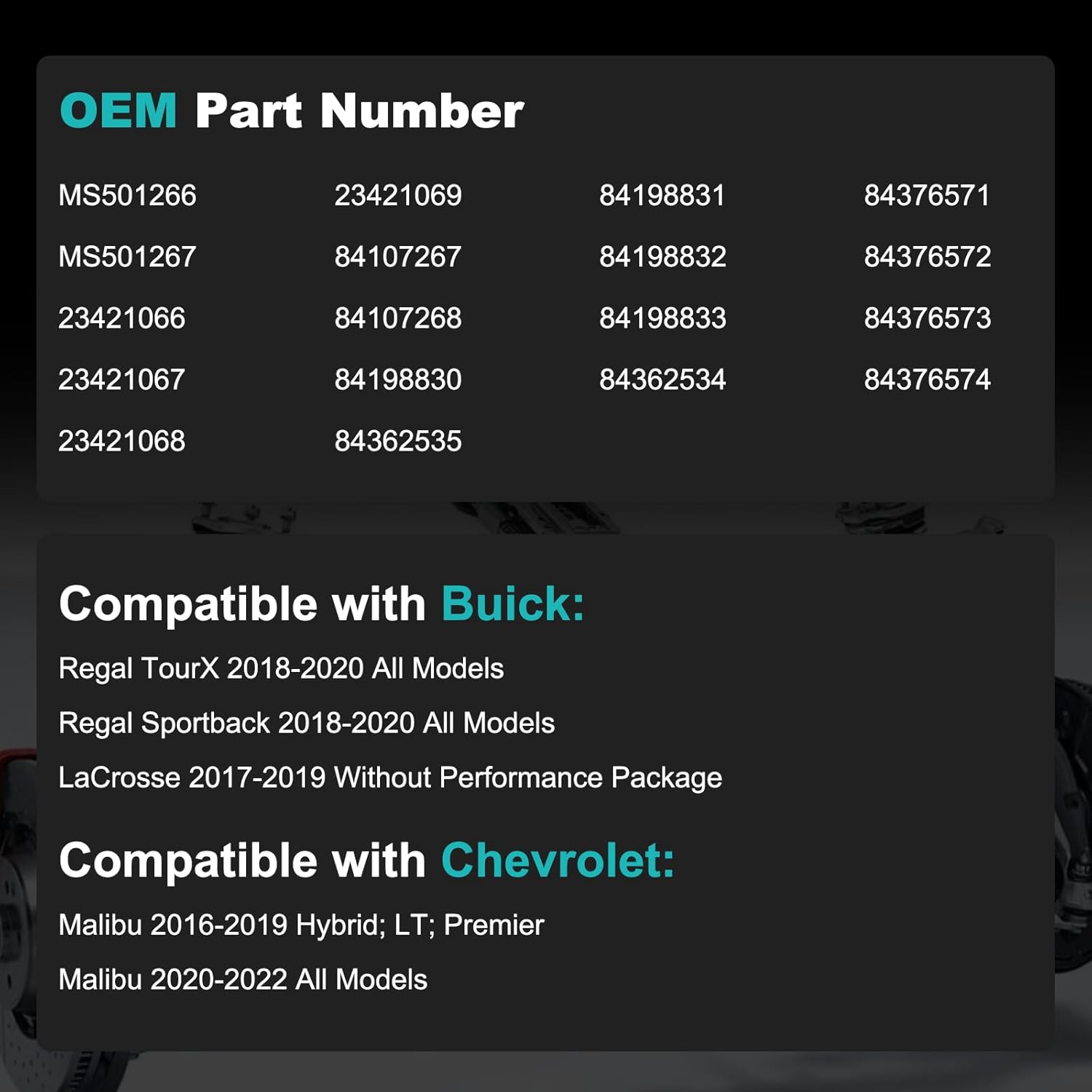Click part number 84362534

[x=662, y=379]
